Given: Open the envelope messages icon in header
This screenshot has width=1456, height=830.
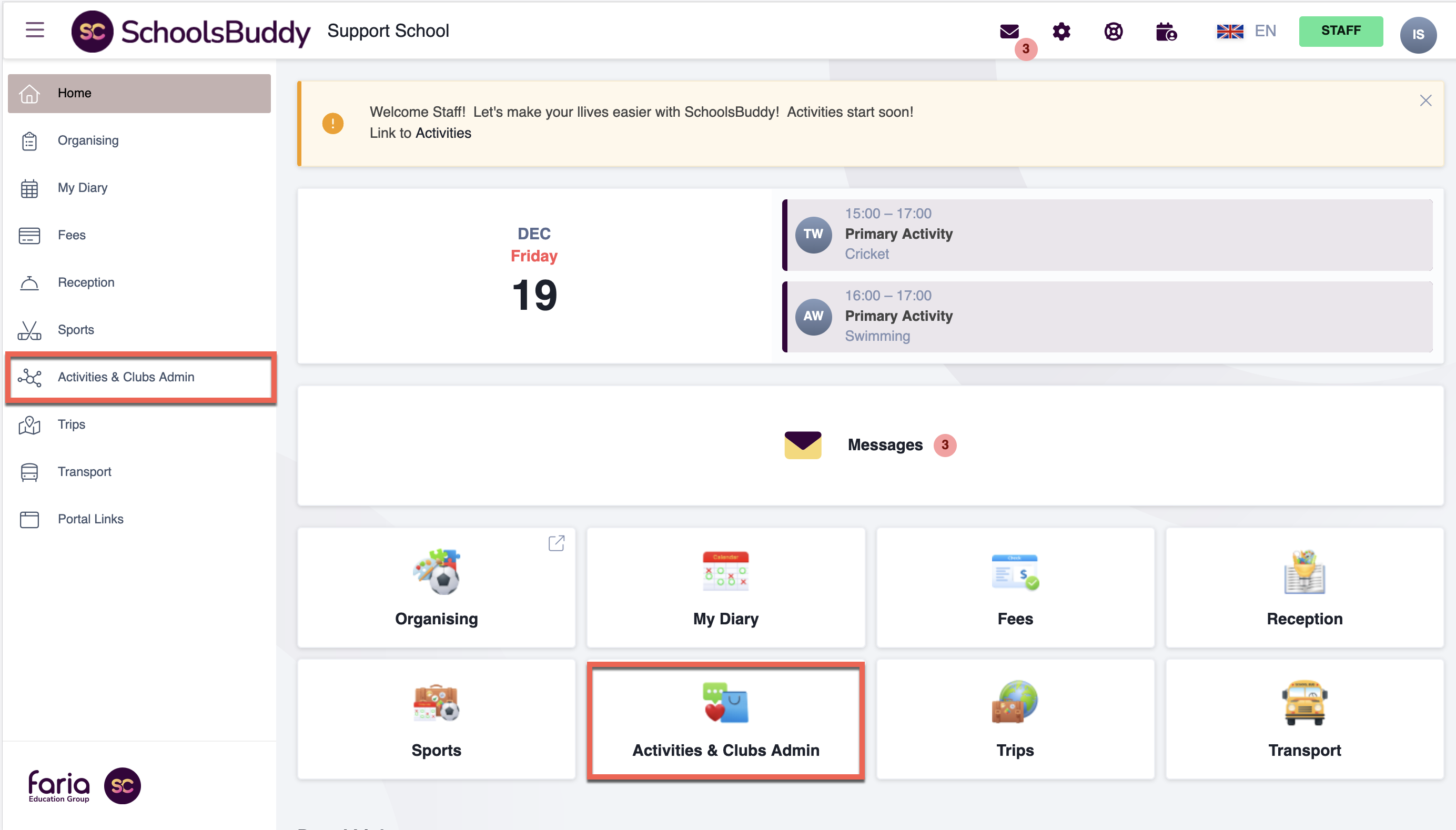Looking at the screenshot, I should click(1009, 32).
